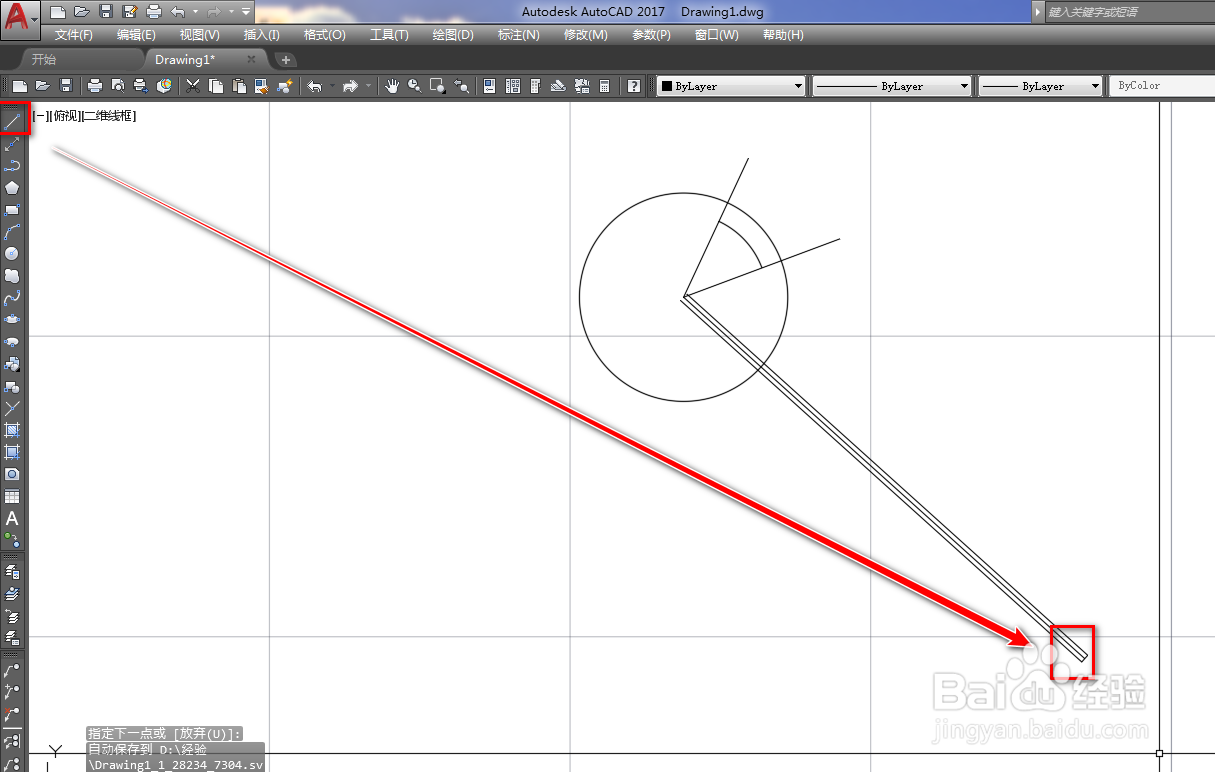This screenshot has height=772, width=1215.
Task: Select the Hatch tool
Action: (13, 430)
